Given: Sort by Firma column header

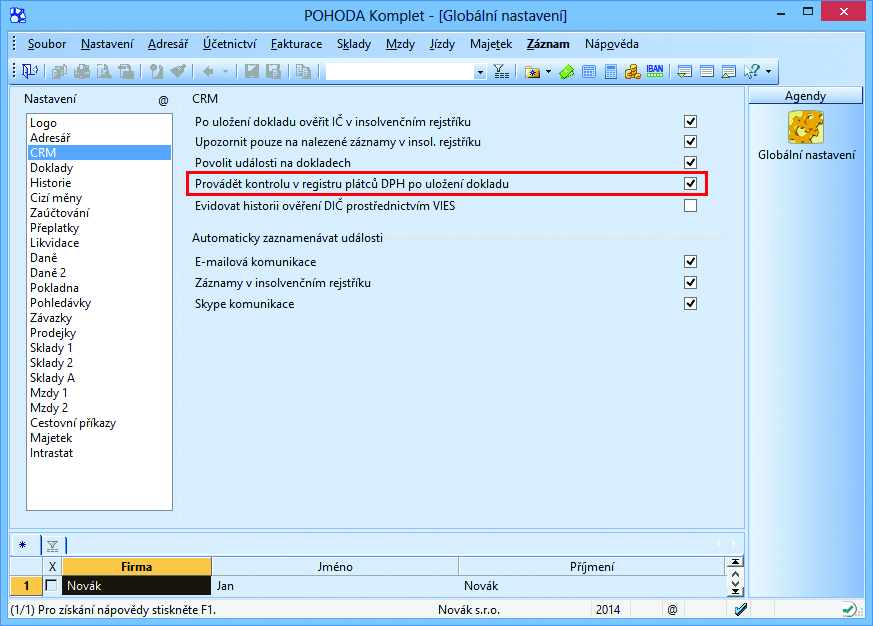Looking at the screenshot, I should coord(136,566).
